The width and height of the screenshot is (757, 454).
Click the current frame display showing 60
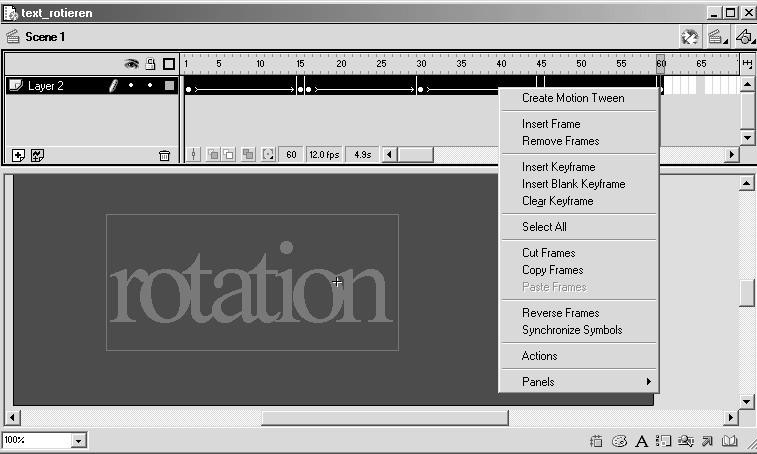pos(291,155)
